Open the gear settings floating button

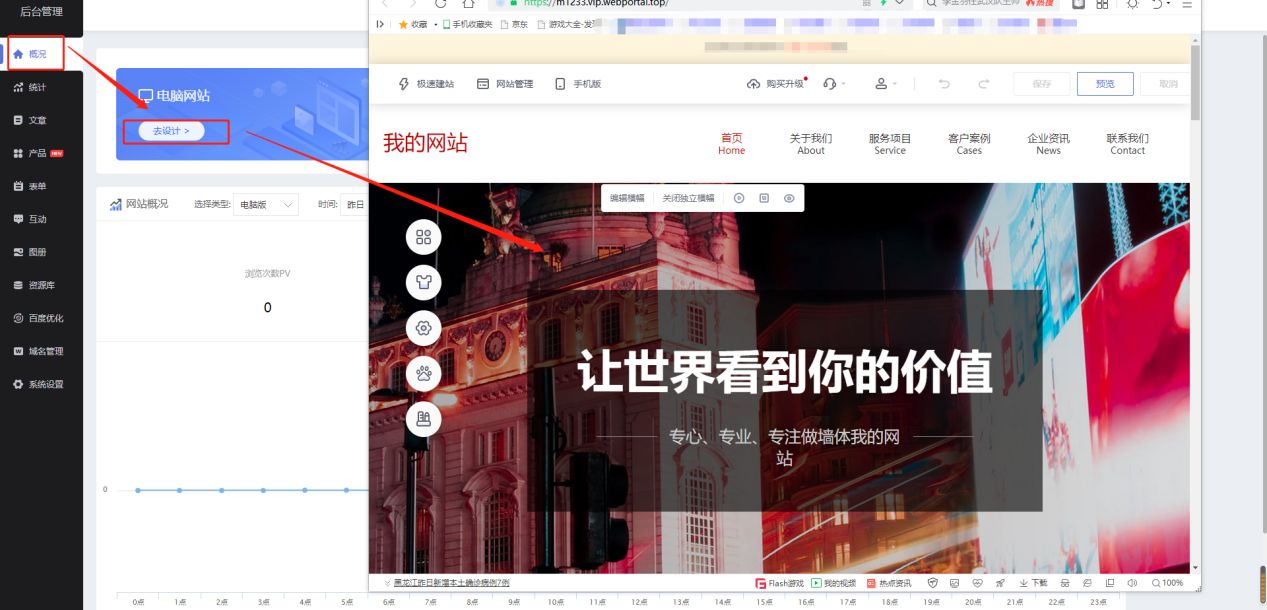click(423, 328)
